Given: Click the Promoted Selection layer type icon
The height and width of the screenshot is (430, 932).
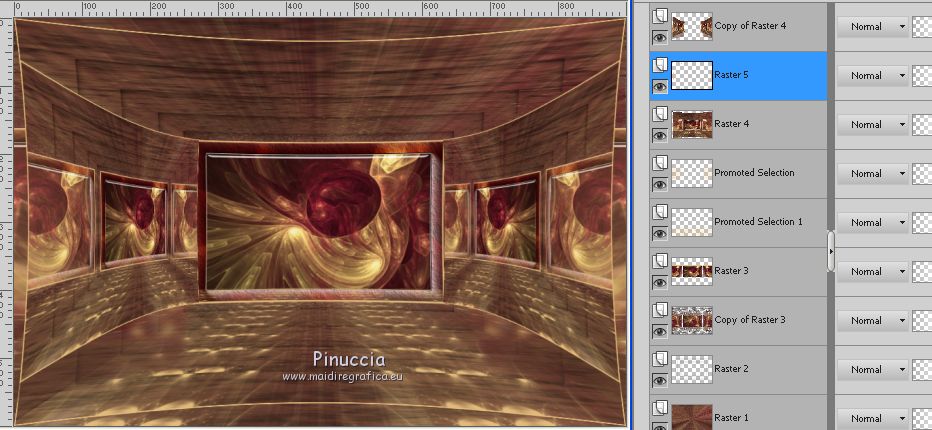Looking at the screenshot, I should coord(659,163).
